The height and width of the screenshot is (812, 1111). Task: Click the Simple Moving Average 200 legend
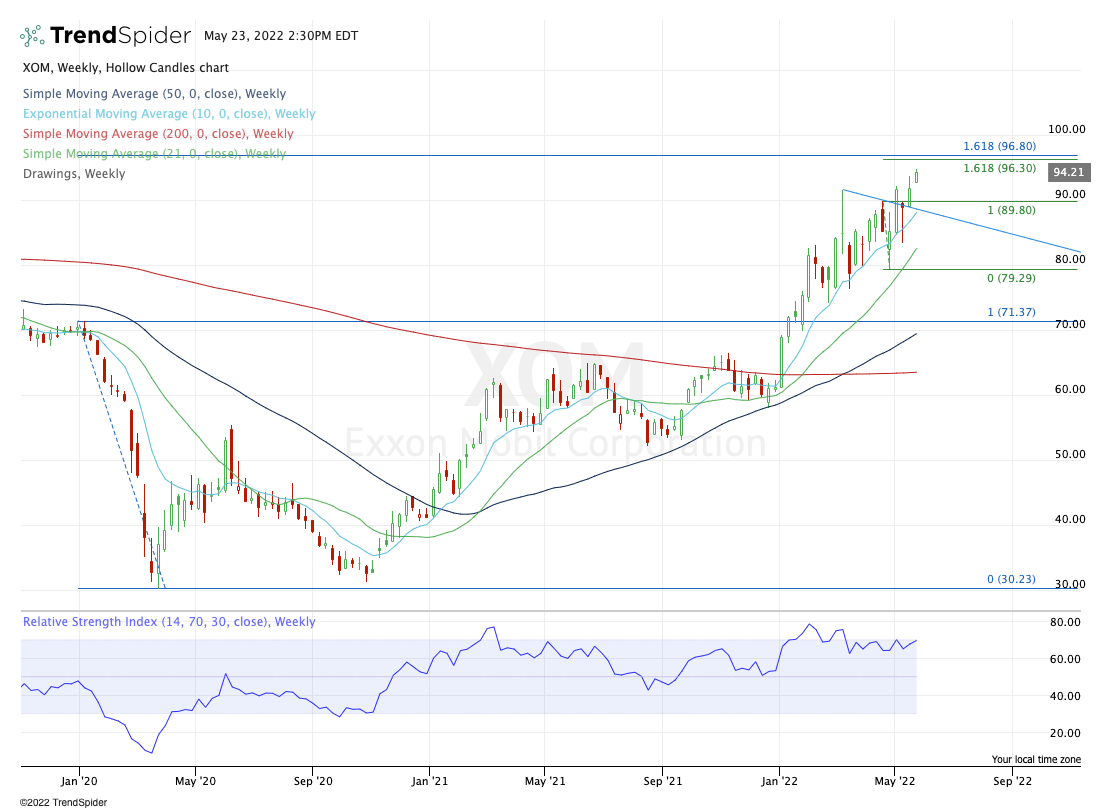[x=157, y=134]
